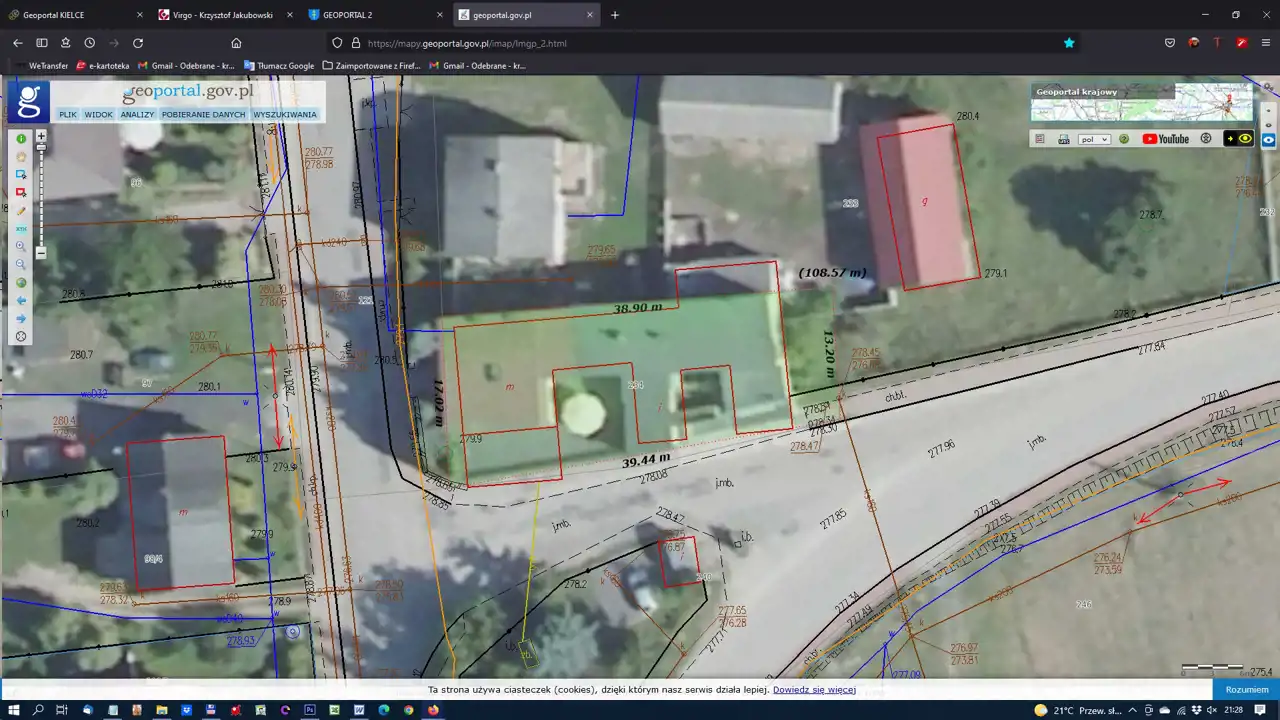
Task: Open the accessibility icon in map panel
Action: tap(1206, 139)
